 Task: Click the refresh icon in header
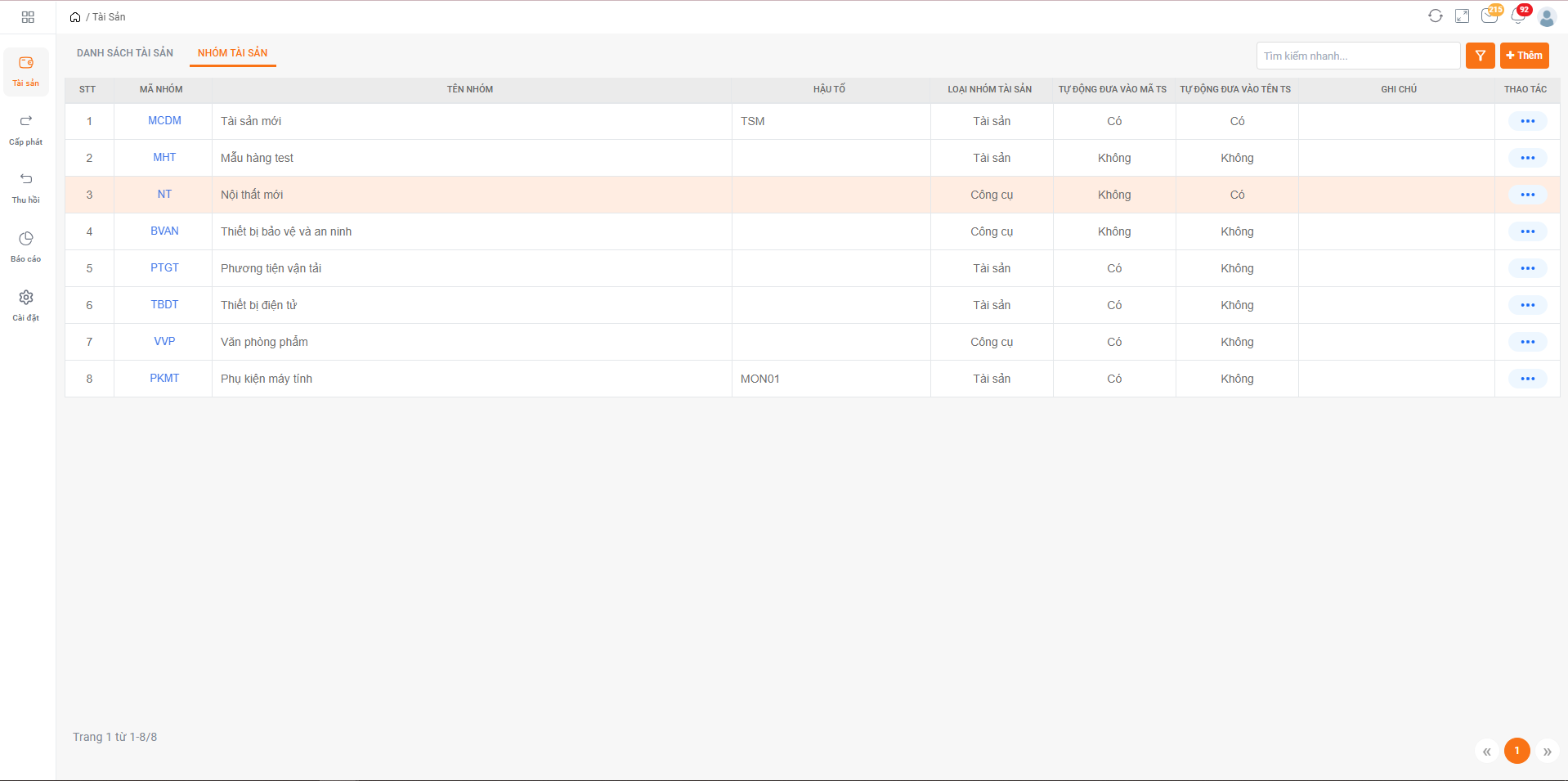(1435, 16)
